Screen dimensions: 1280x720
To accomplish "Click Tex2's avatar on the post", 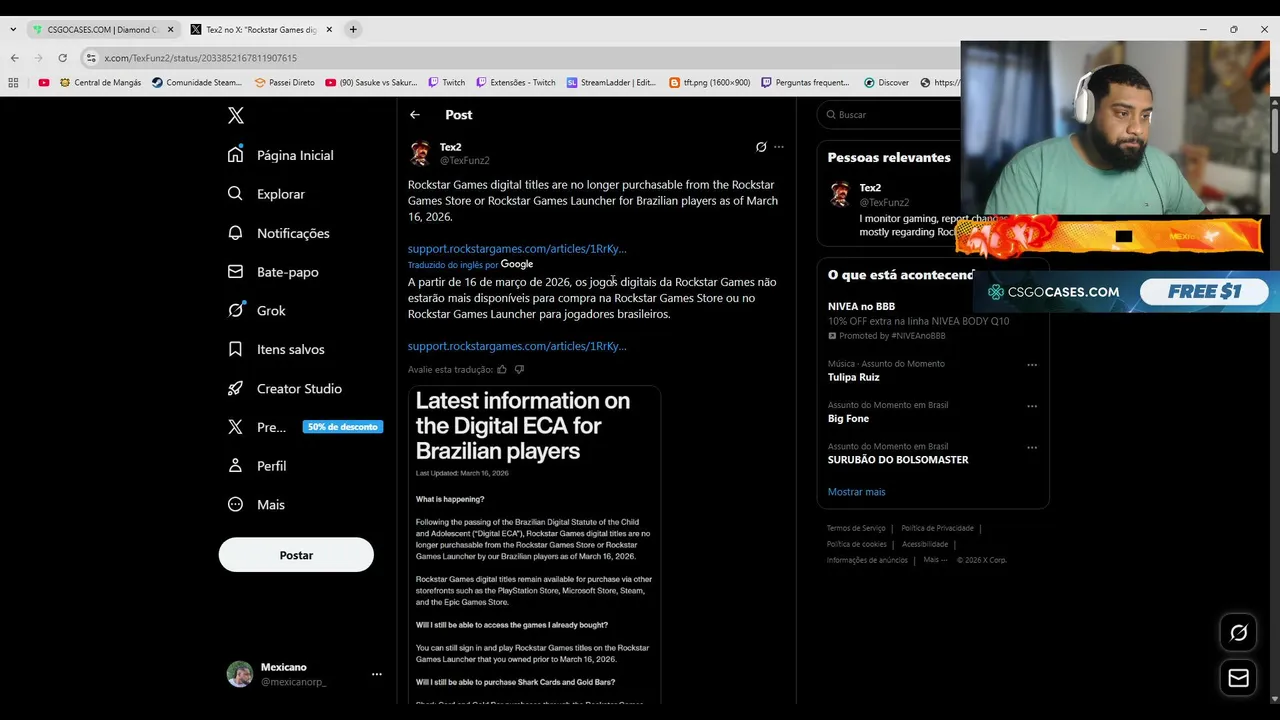I will [420, 153].
